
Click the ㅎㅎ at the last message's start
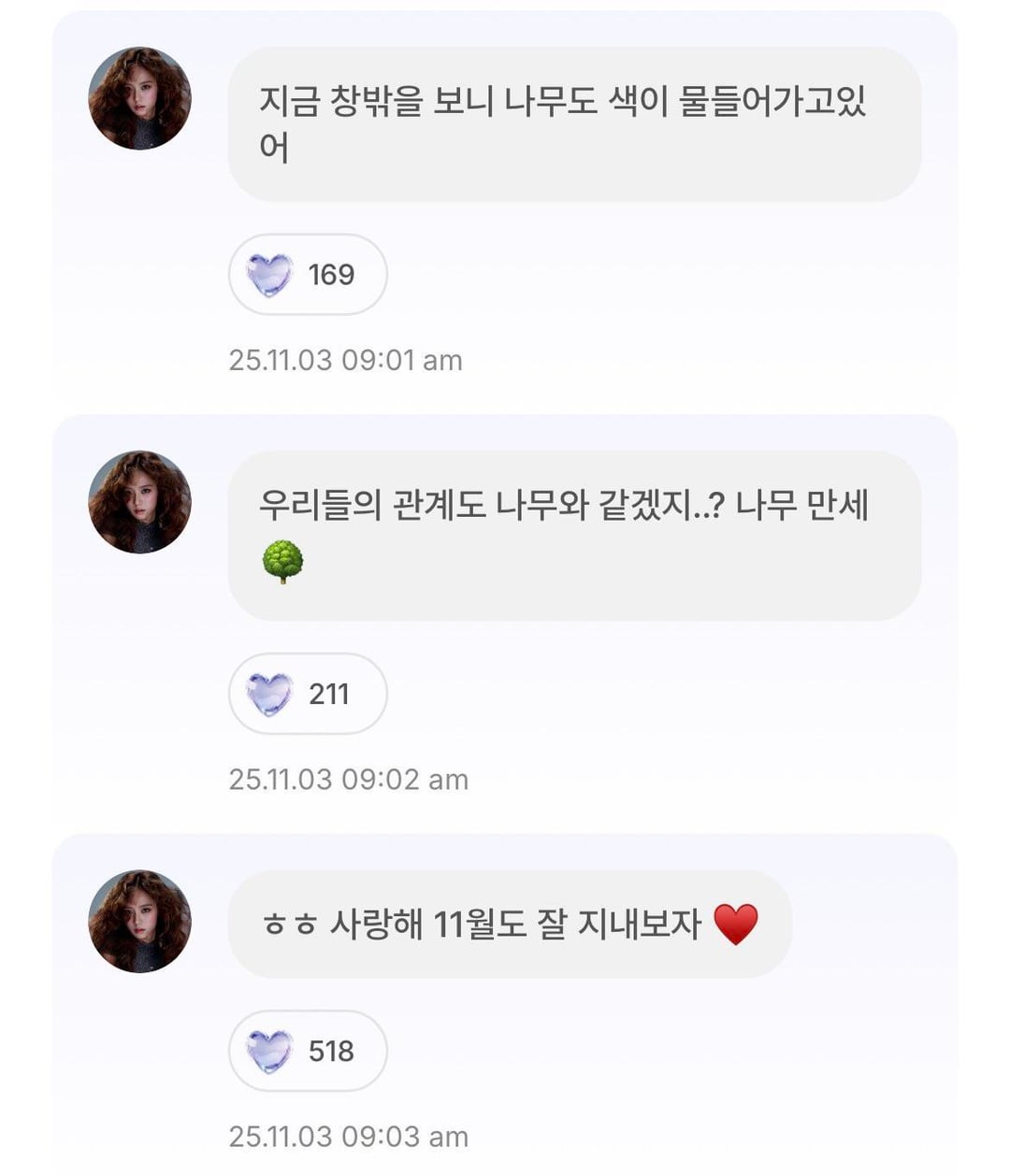pos(289,925)
